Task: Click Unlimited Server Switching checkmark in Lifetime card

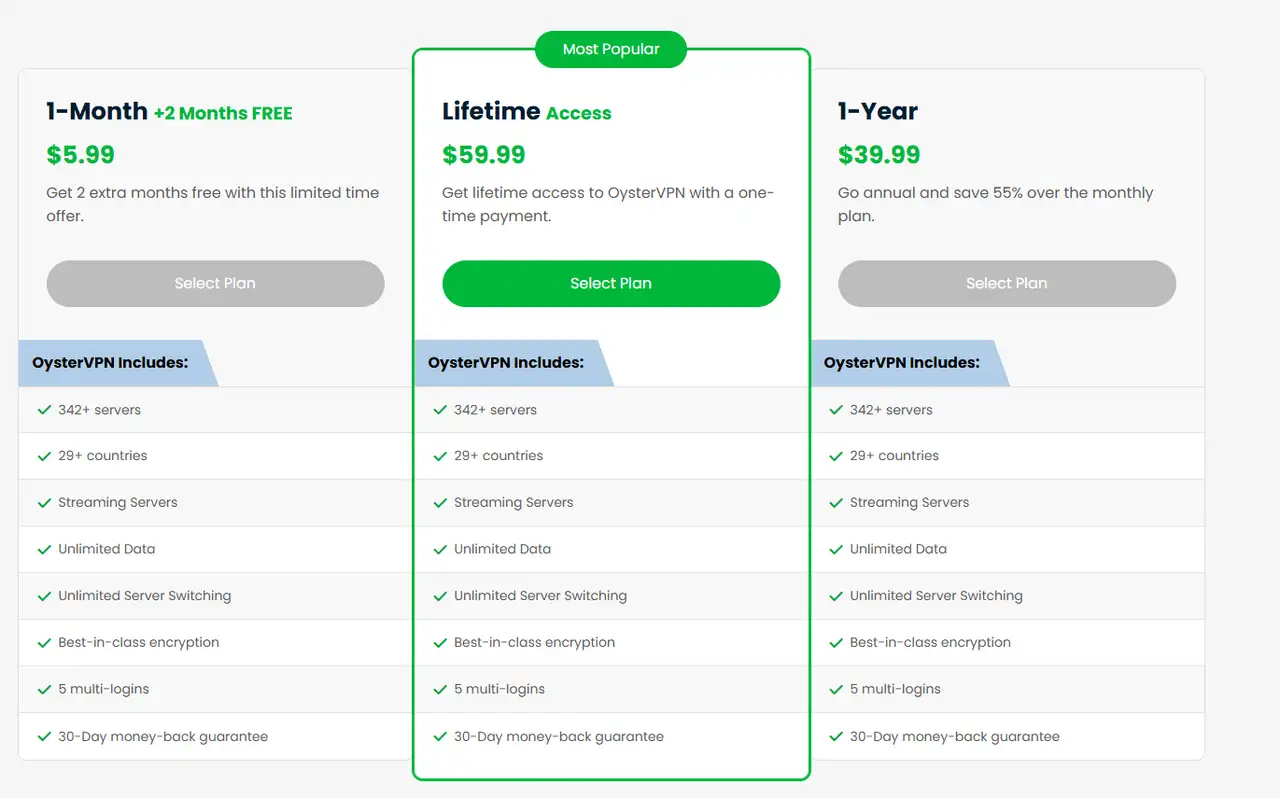Action: coord(440,595)
